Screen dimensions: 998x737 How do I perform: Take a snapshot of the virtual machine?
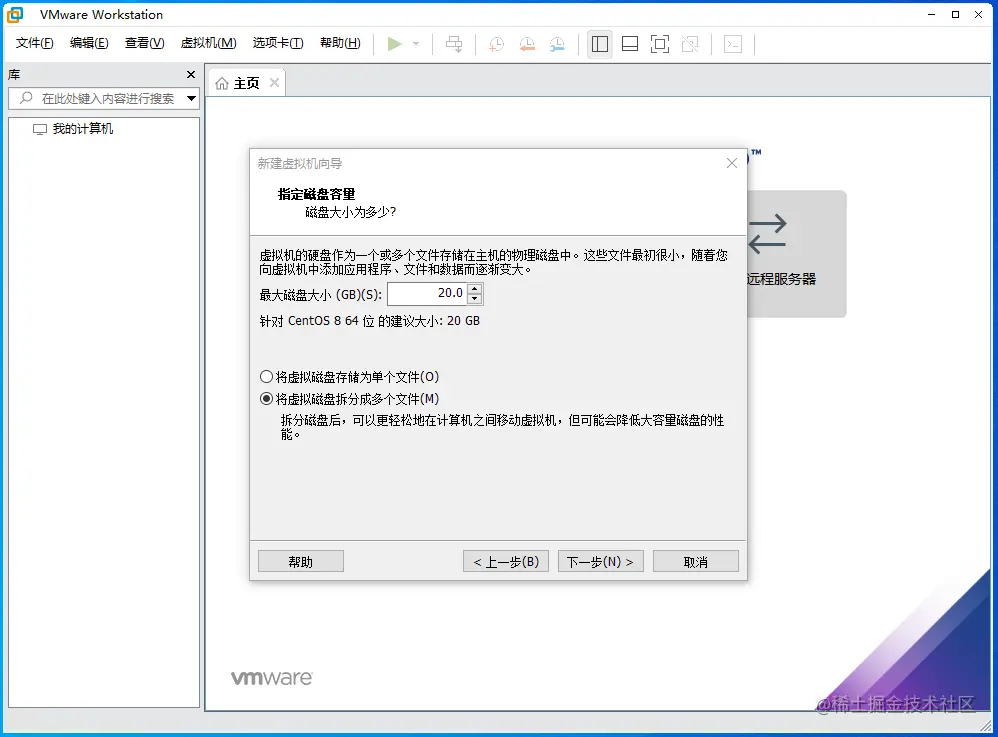pos(496,44)
